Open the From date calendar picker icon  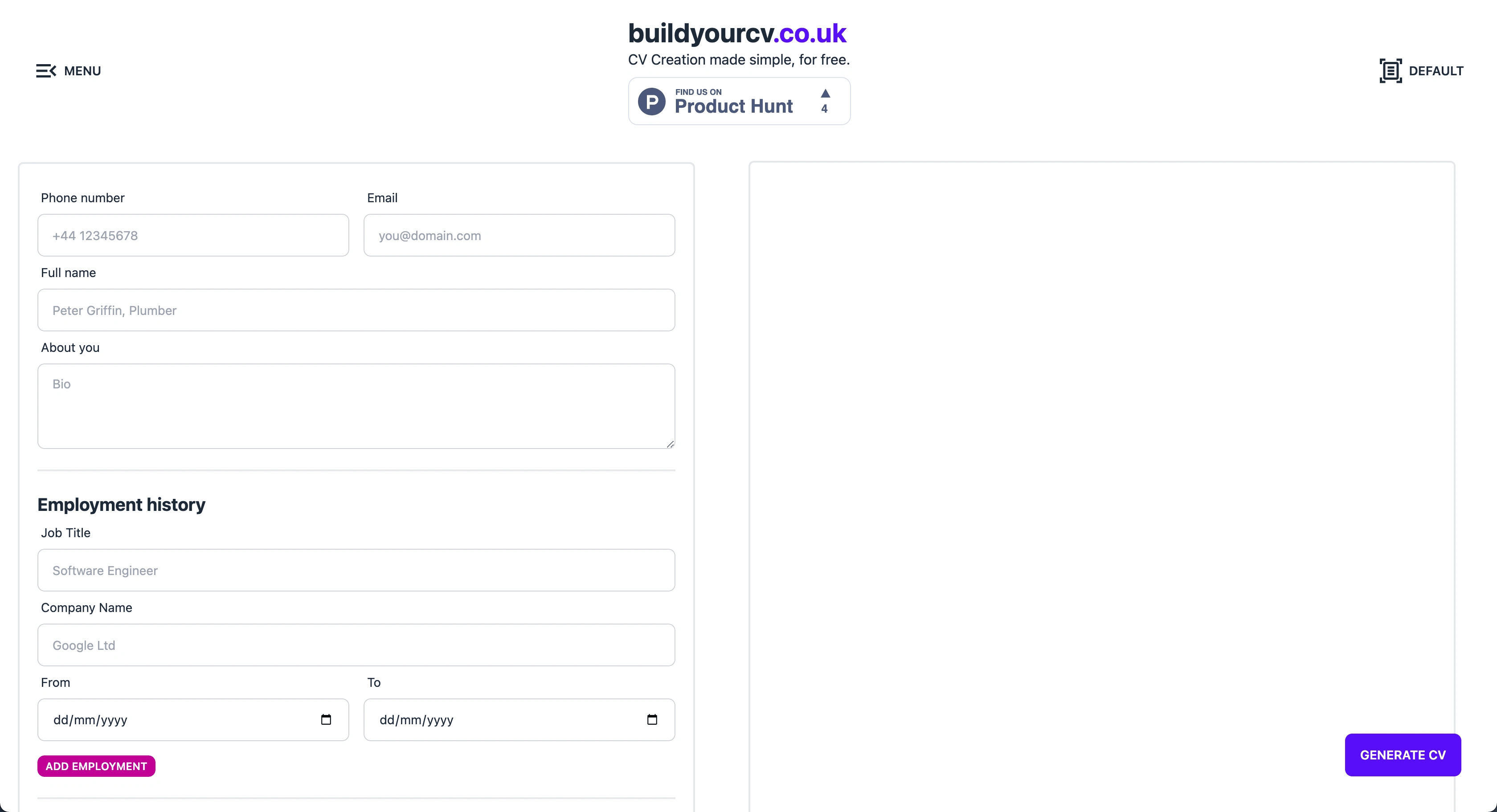click(x=326, y=720)
